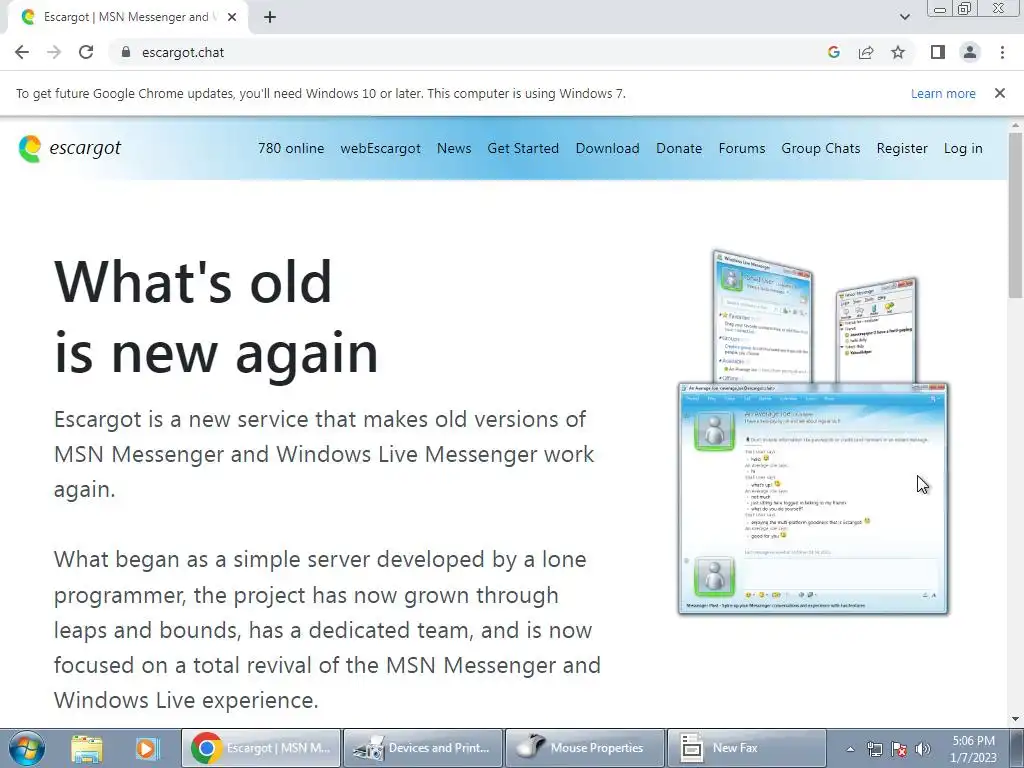This screenshot has height=768, width=1024.
Task: Open the webEscargot page
Action: (x=380, y=148)
